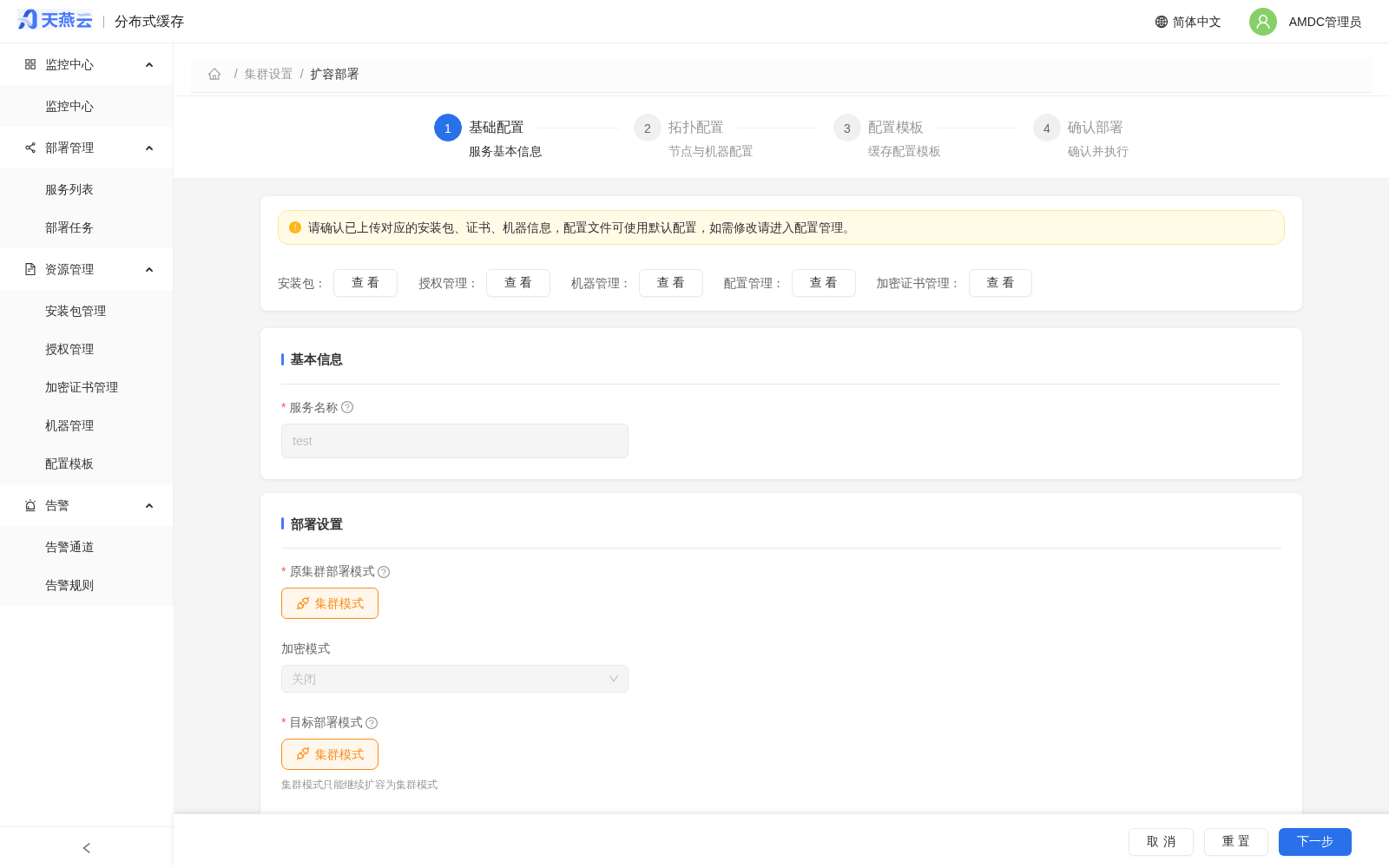Click the 原集群部署模式 help icon
The width and height of the screenshot is (1389, 868).
(x=384, y=572)
